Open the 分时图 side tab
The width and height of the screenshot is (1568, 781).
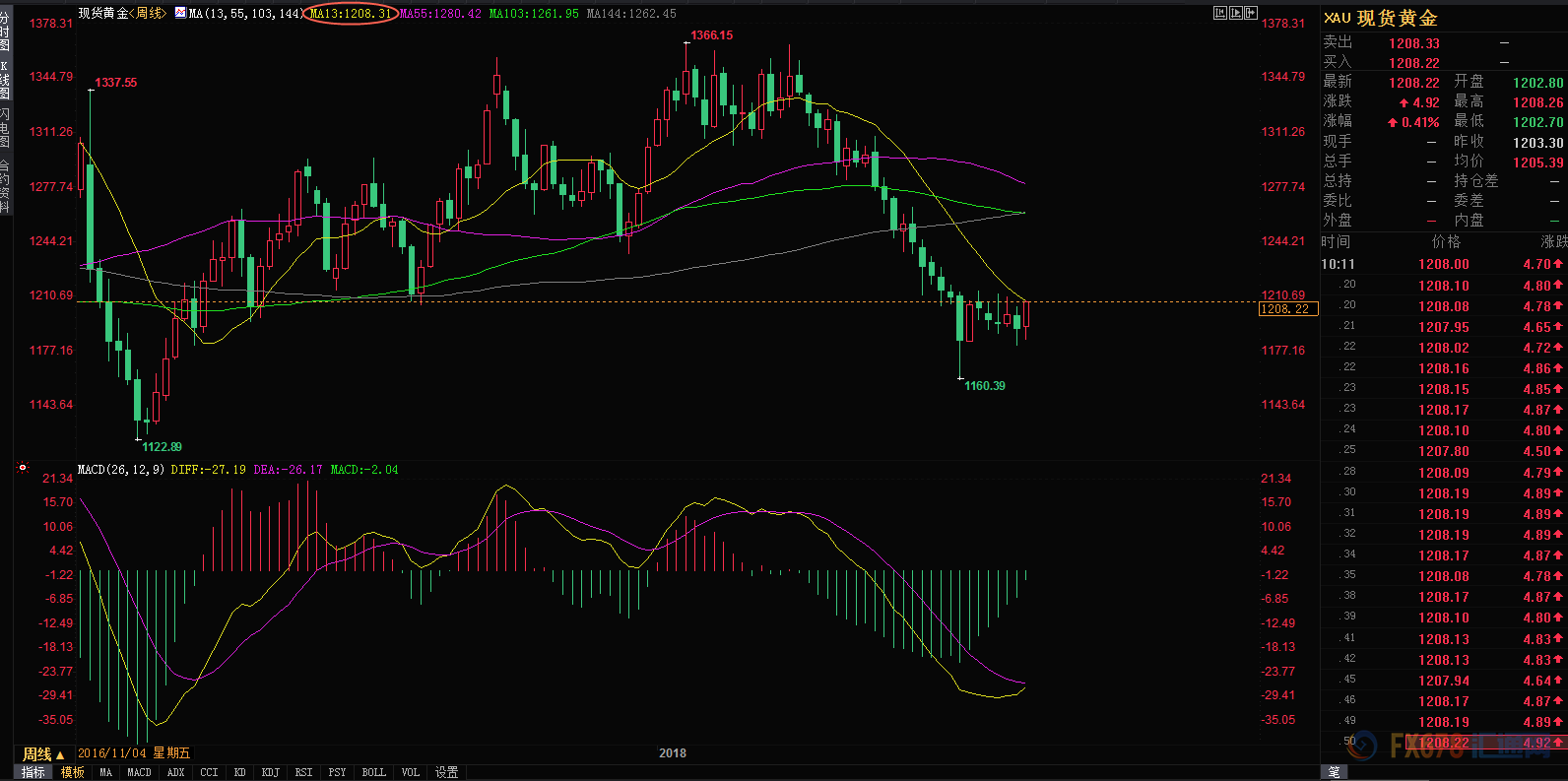pyautogui.click(x=6, y=32)
